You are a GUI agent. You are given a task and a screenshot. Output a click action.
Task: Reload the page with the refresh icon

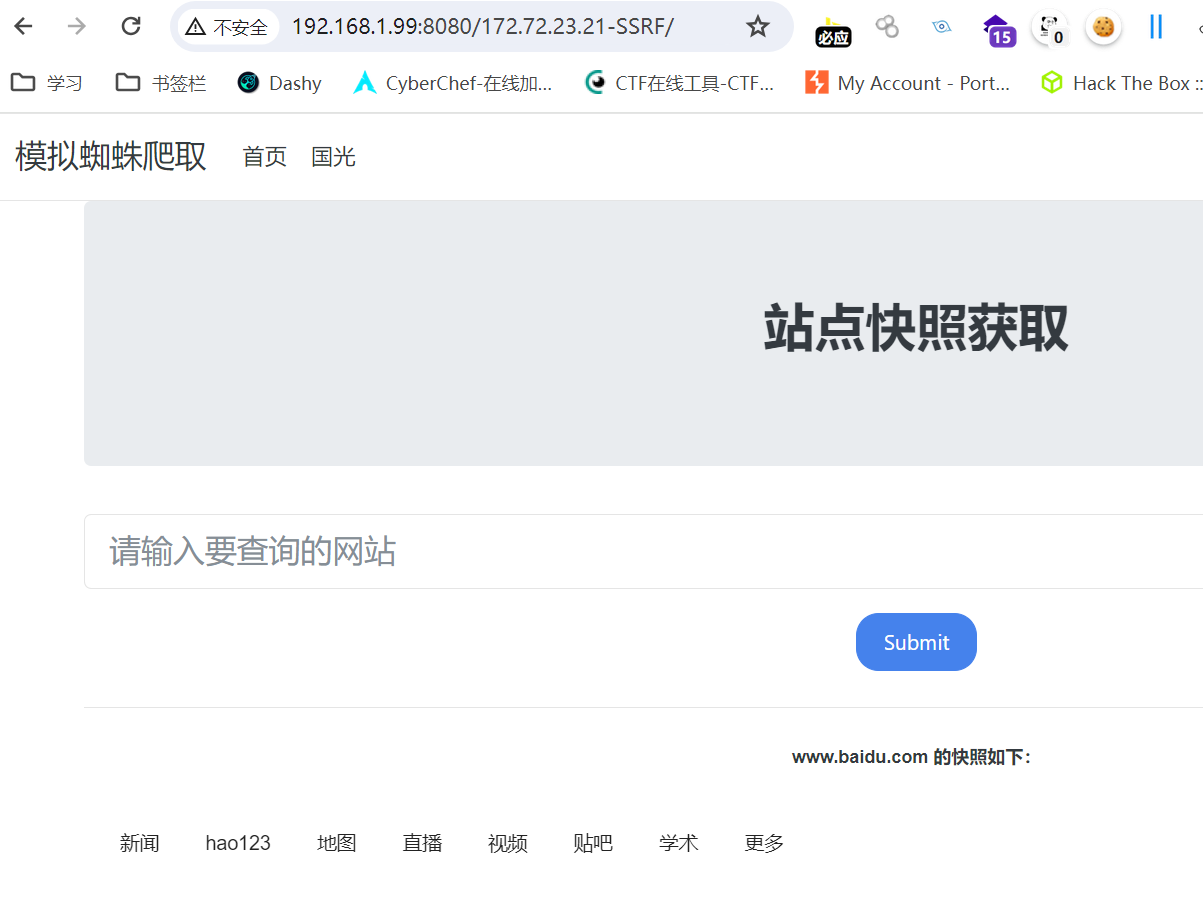[130, 26]
